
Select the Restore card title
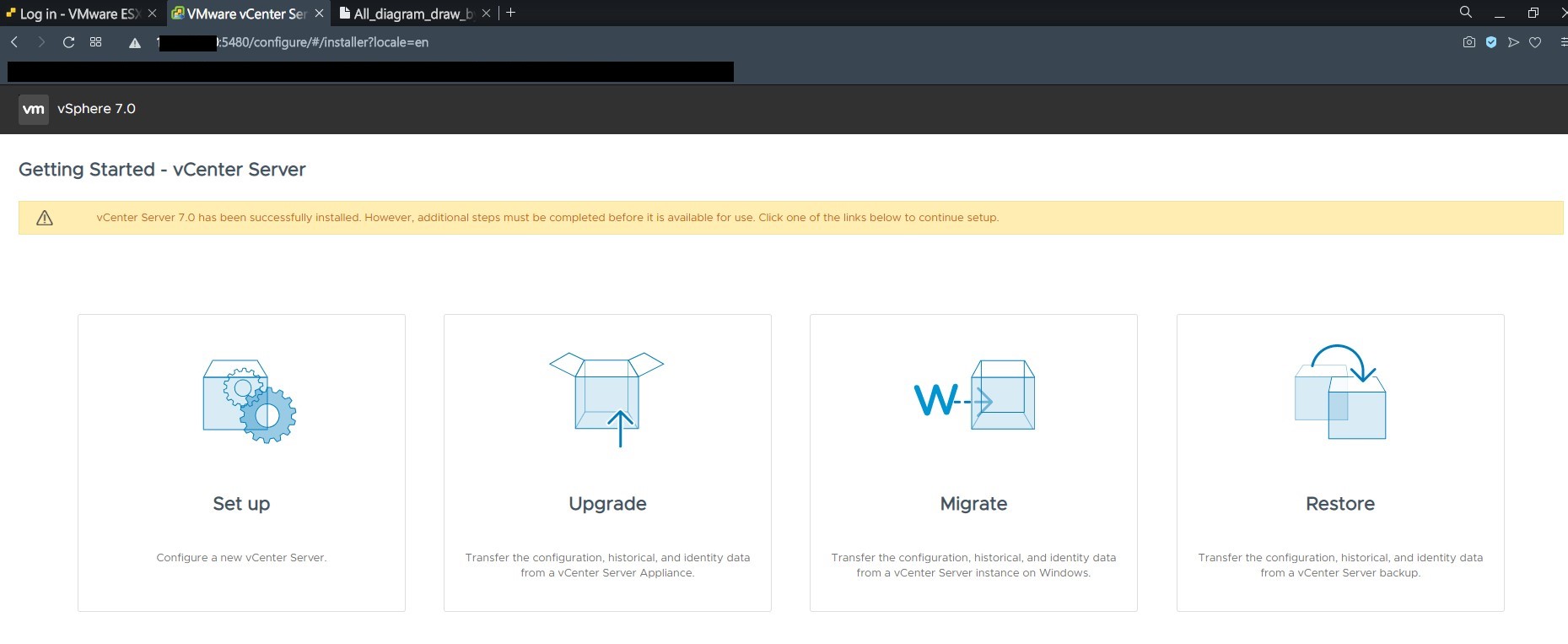click(x=1340, y=504)
